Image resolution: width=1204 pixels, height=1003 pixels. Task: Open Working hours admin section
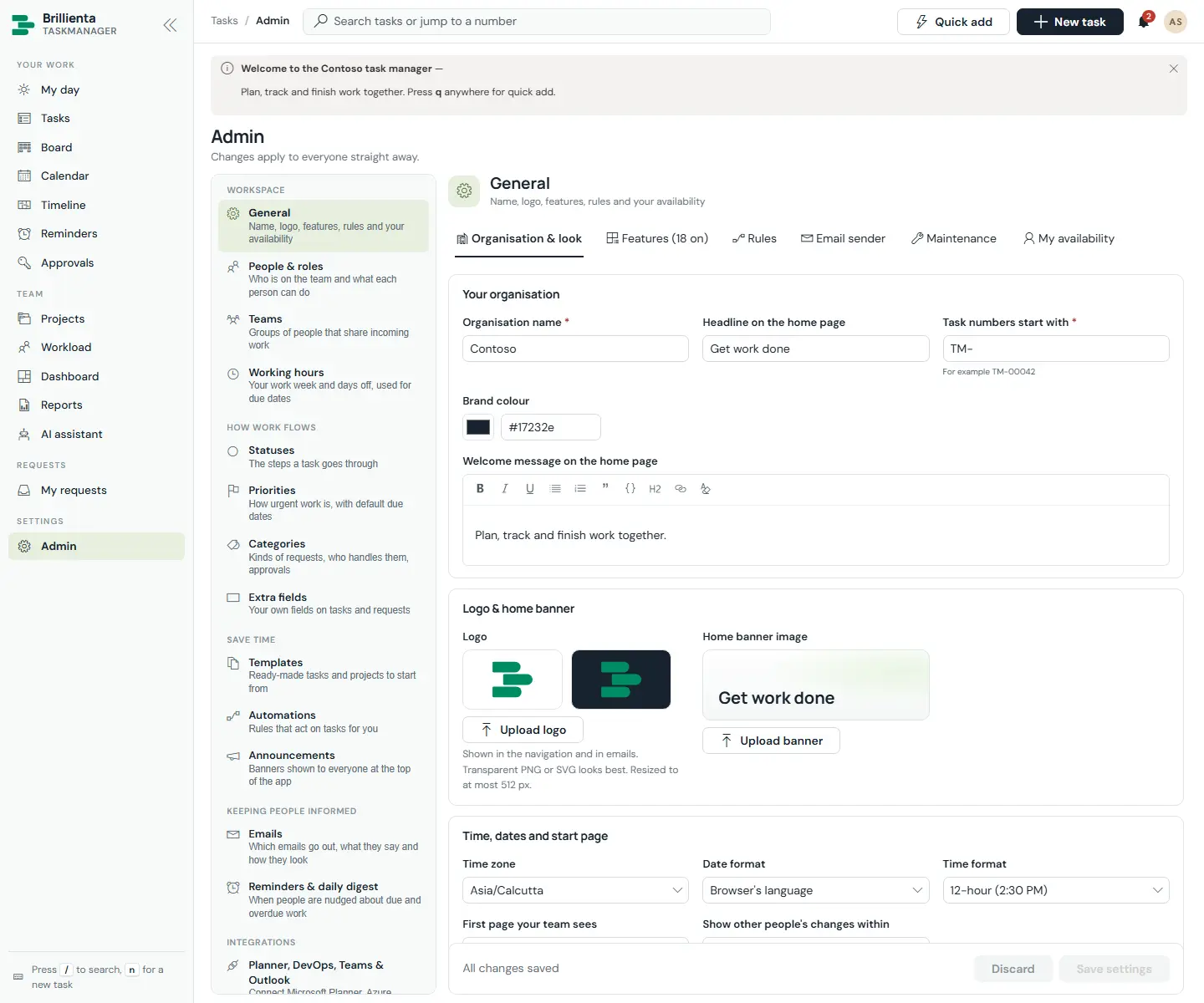pyautogui.click(x=324, y=385)
